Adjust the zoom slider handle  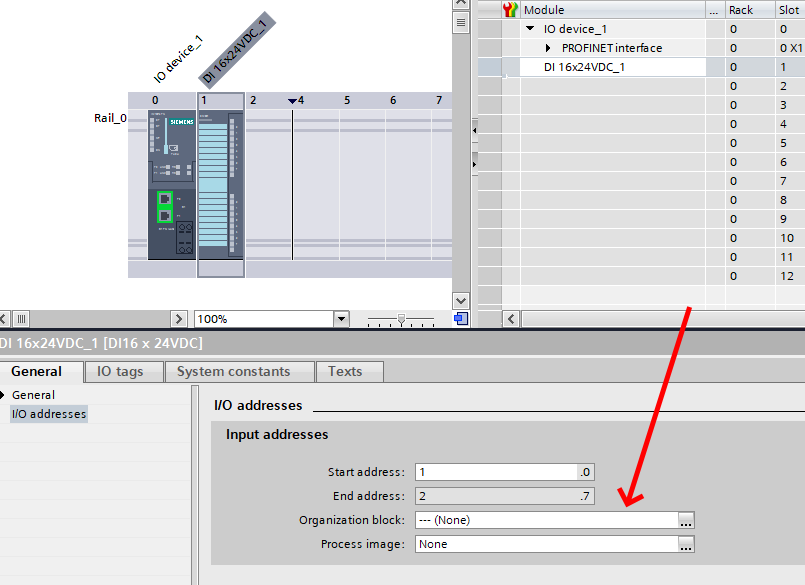[401, 319]
